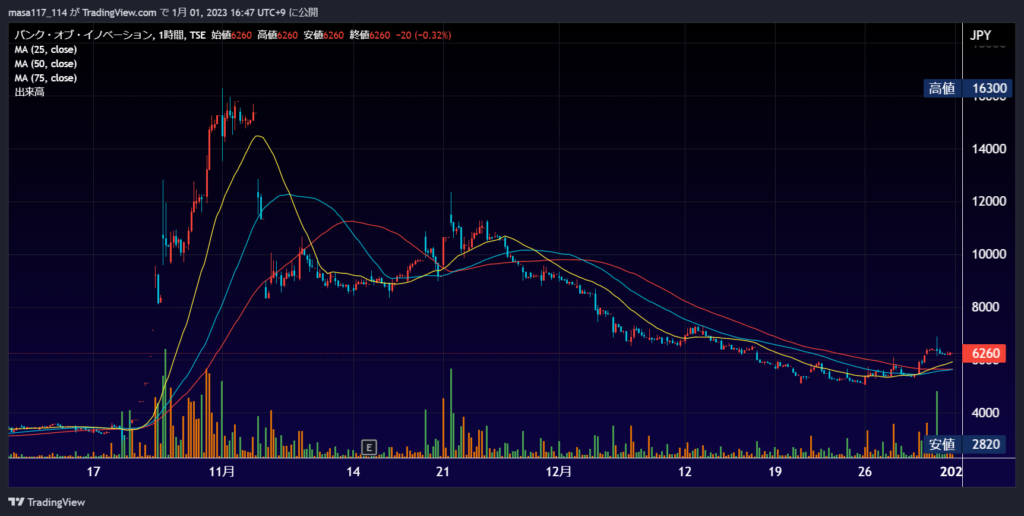This screenshot has height=516, width=1024.
Task: Click the red 6260 current price label
Action: pyautogui.click(x=985, y=353)
